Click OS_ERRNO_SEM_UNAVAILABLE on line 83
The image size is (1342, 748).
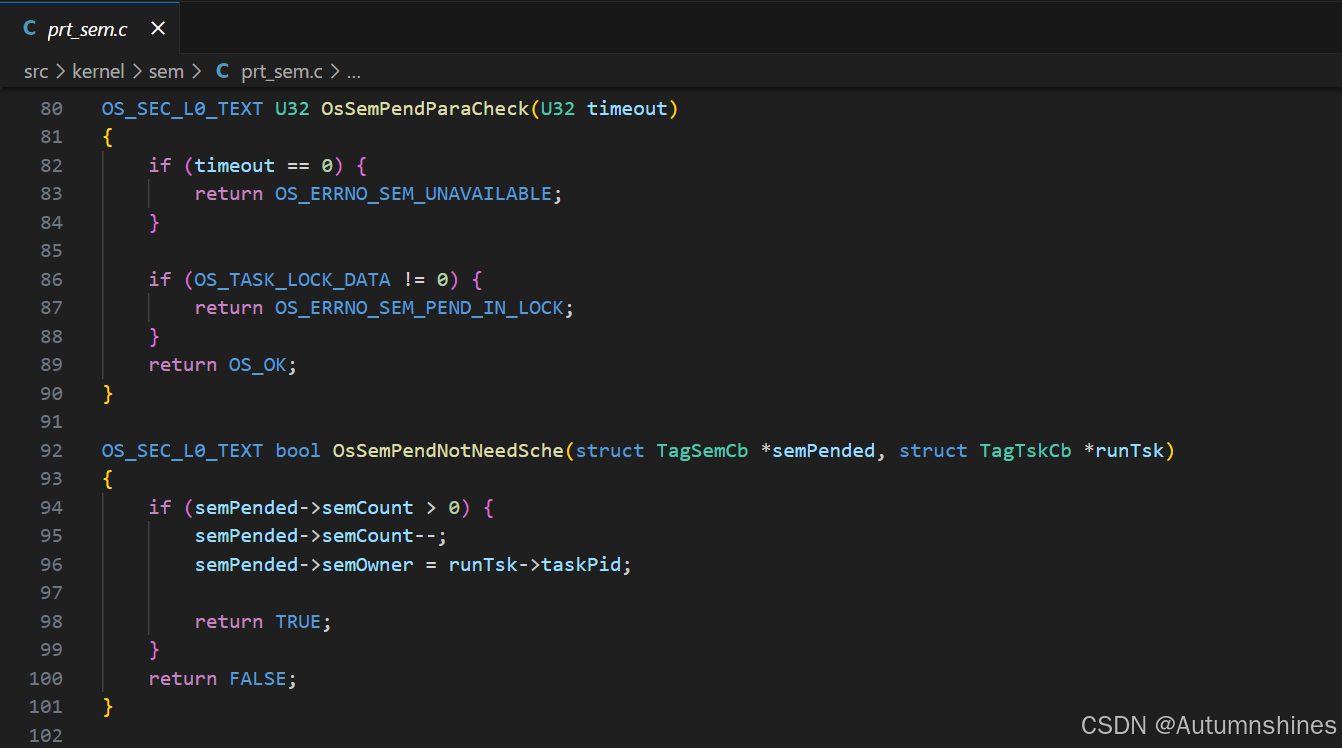[413, 193]
